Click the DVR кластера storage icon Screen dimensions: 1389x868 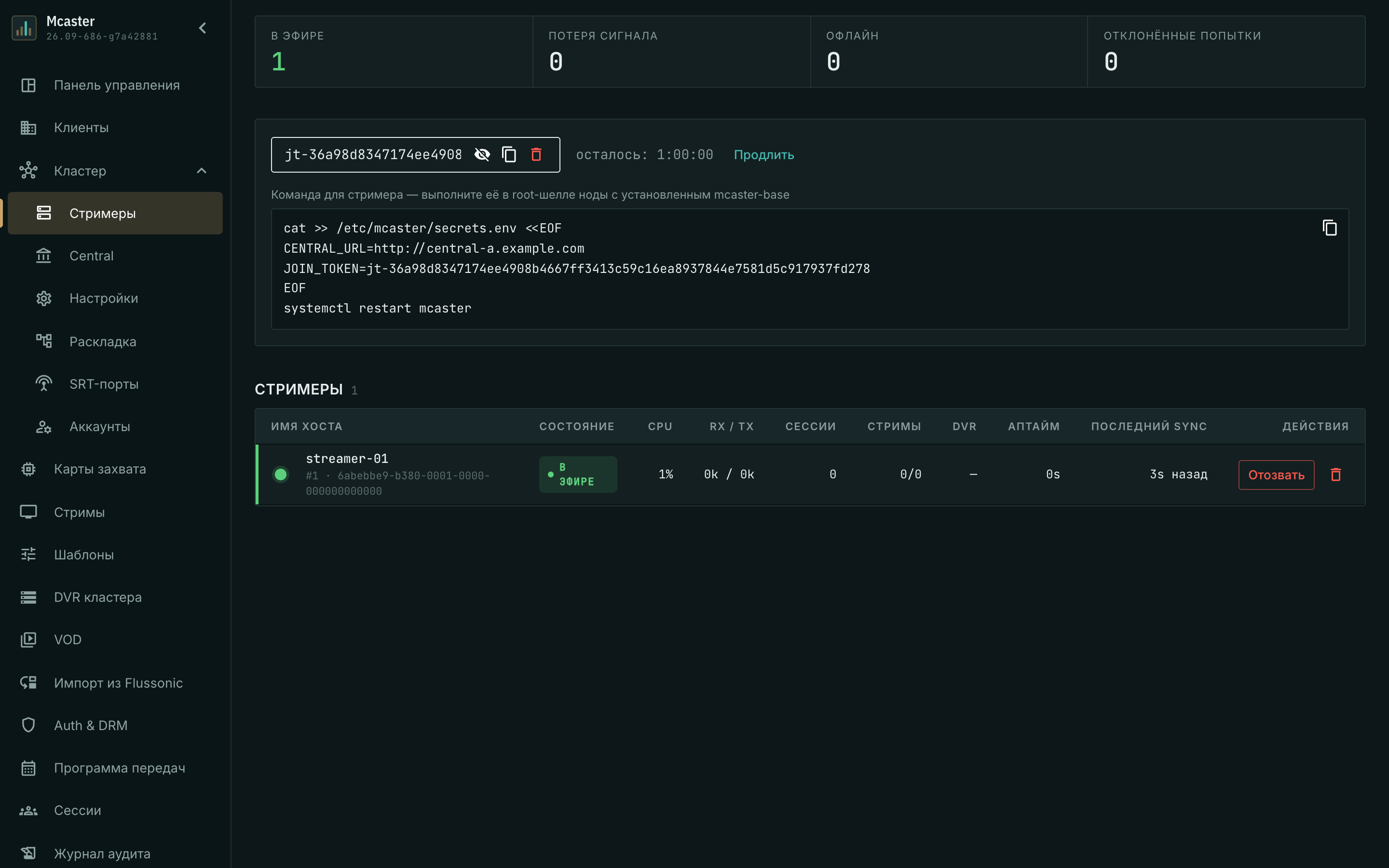[x=28, y=597]
